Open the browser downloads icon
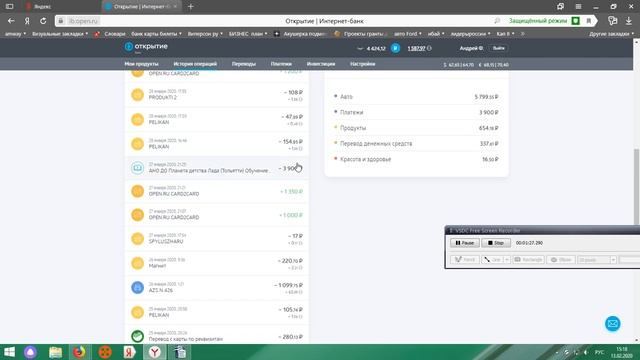This screenshot has width=640, height=360. tap(629, 21)
